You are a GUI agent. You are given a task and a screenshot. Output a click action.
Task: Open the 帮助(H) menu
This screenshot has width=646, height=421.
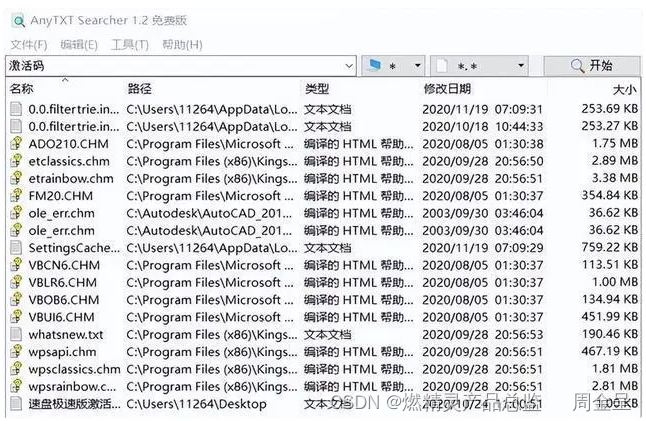(182, 44)
